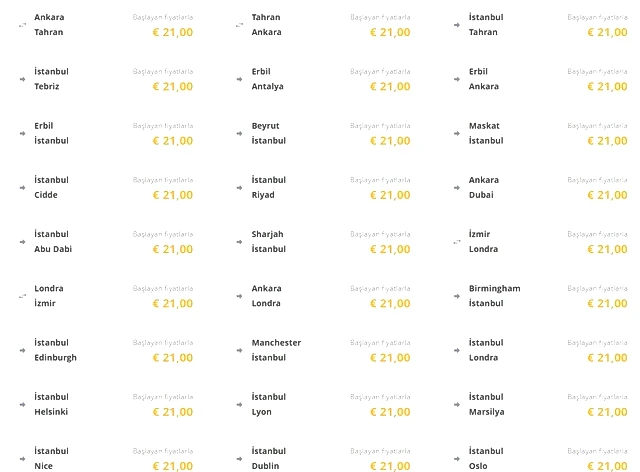Screen dimensions: 640x472
Task: Click the arrow icon next to Maskat–İstanbul
Action: click(457, 134)
